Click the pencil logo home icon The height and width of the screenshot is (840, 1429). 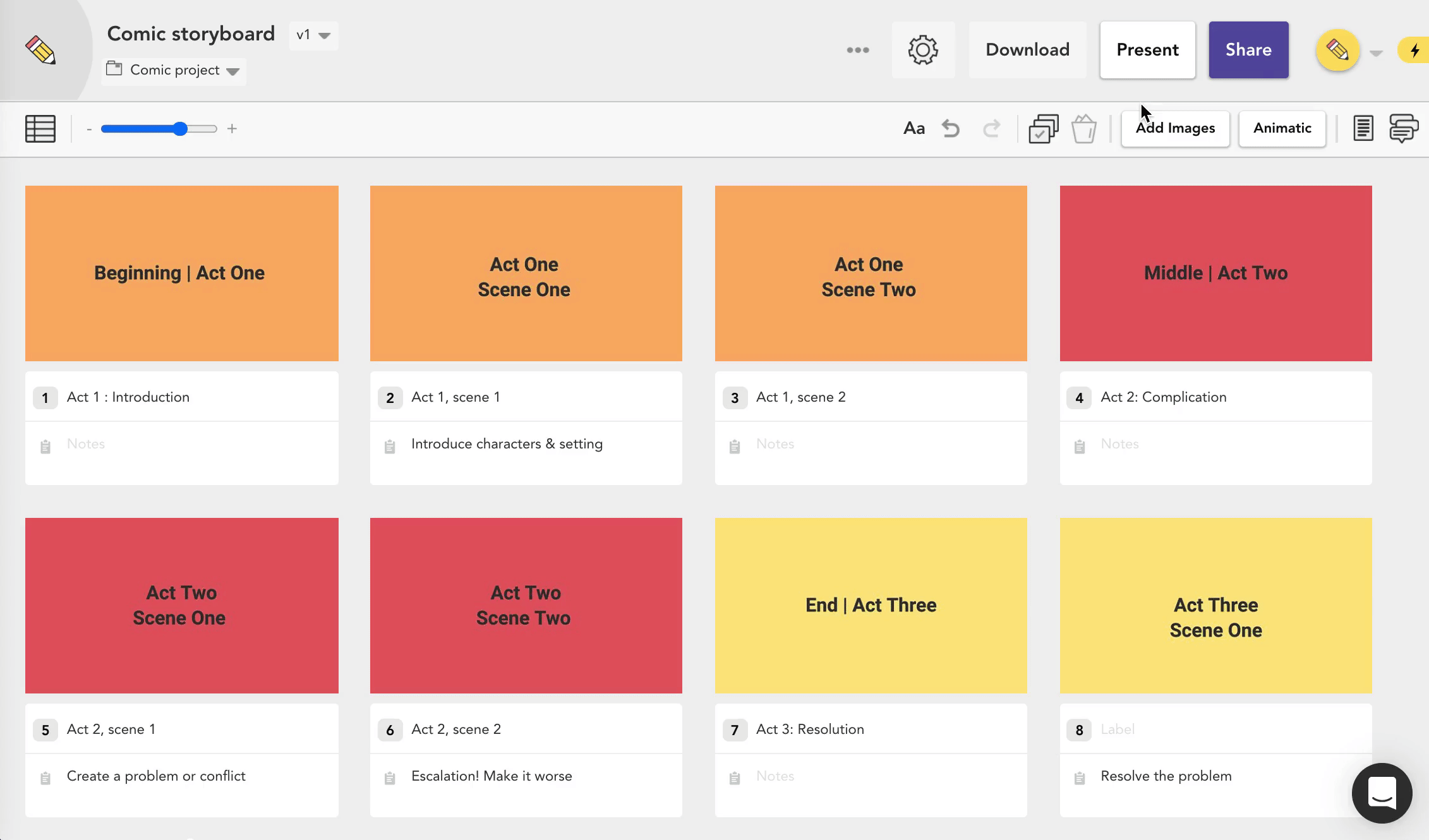40,50
